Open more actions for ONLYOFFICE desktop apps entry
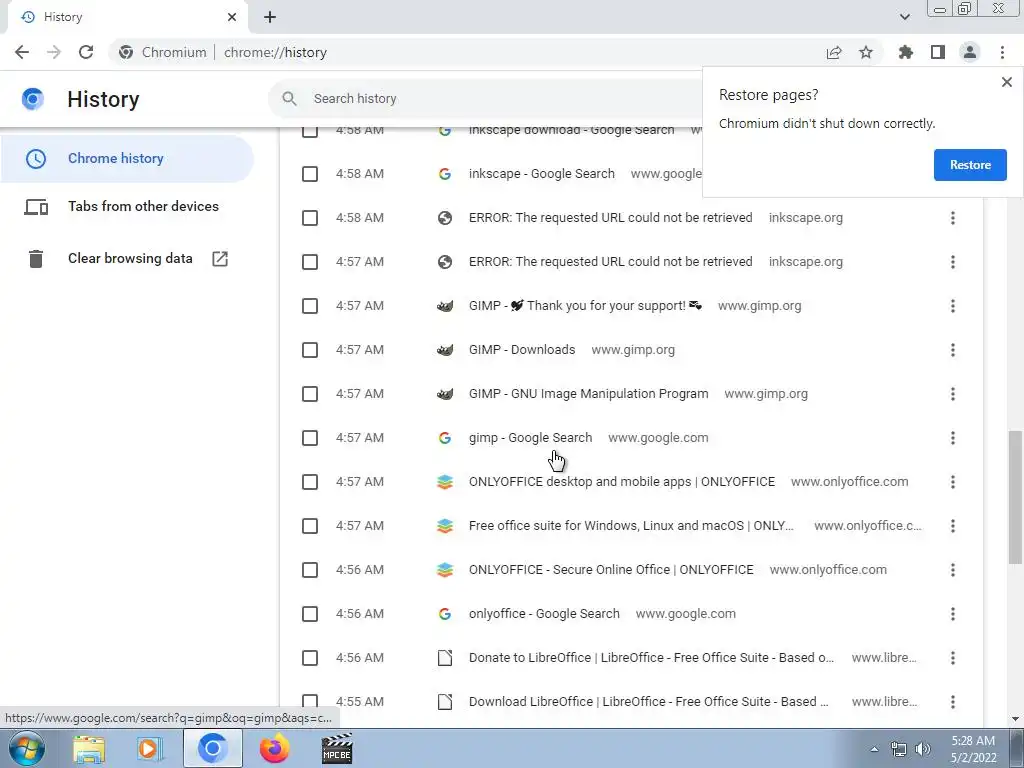 [953, 482]
